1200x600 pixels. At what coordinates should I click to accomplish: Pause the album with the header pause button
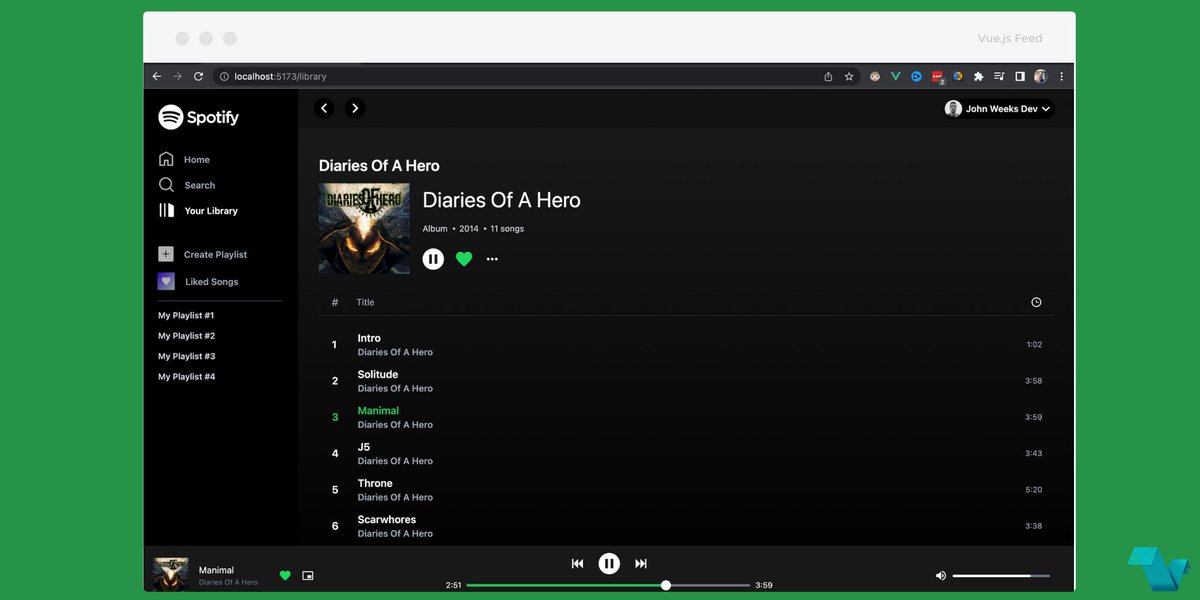coord(433,259)
